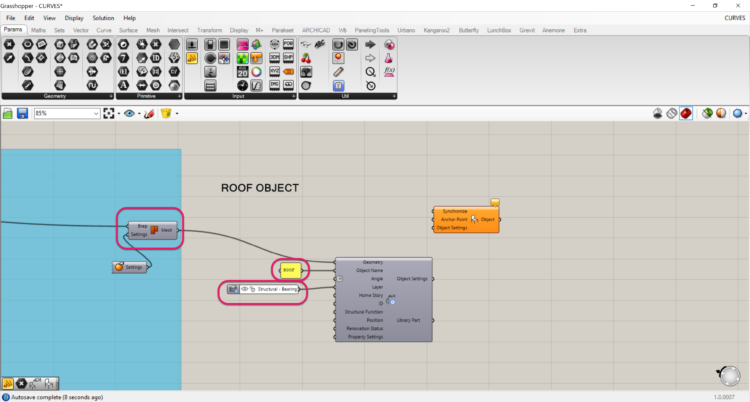
Task: Toggle the preview eye icon in canvas toolbar
Action: (130, 114)
